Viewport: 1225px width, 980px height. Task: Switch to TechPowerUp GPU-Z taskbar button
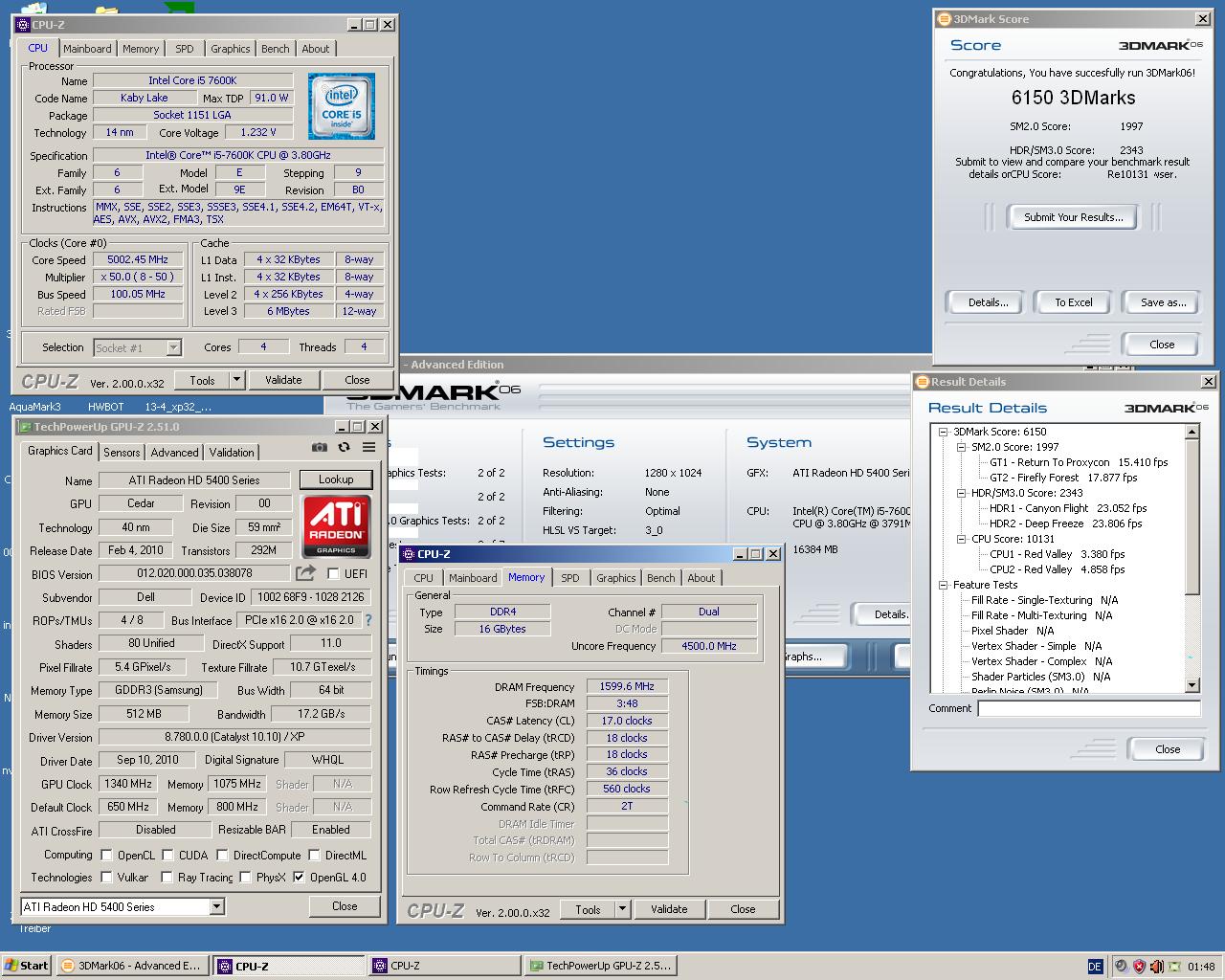pos(601,966)
